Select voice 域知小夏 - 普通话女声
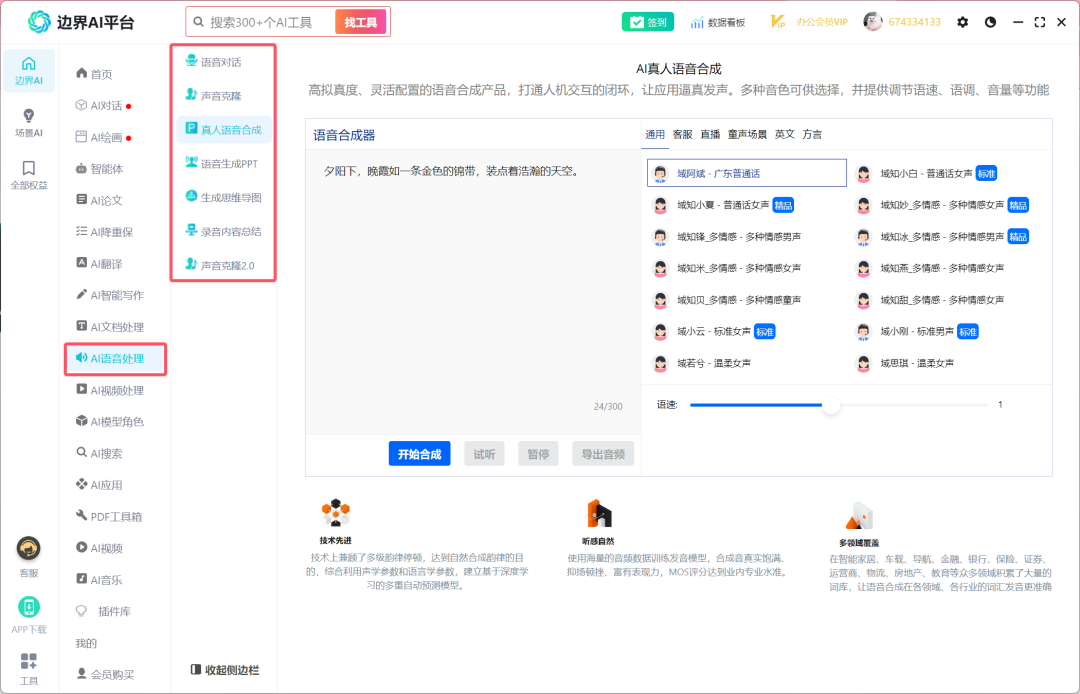 723,205
